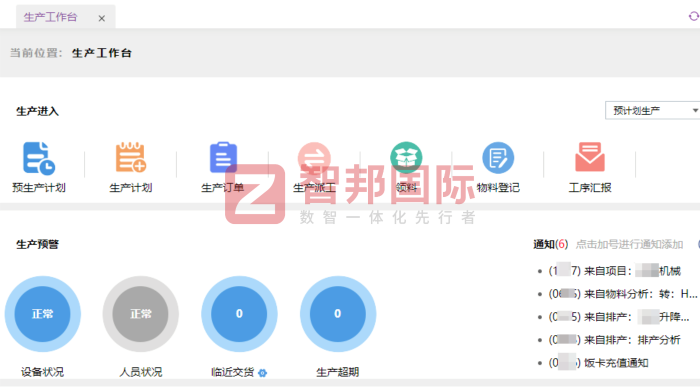
Task: Click the 生产超期 count circle
Action: (x=338, y=314)
